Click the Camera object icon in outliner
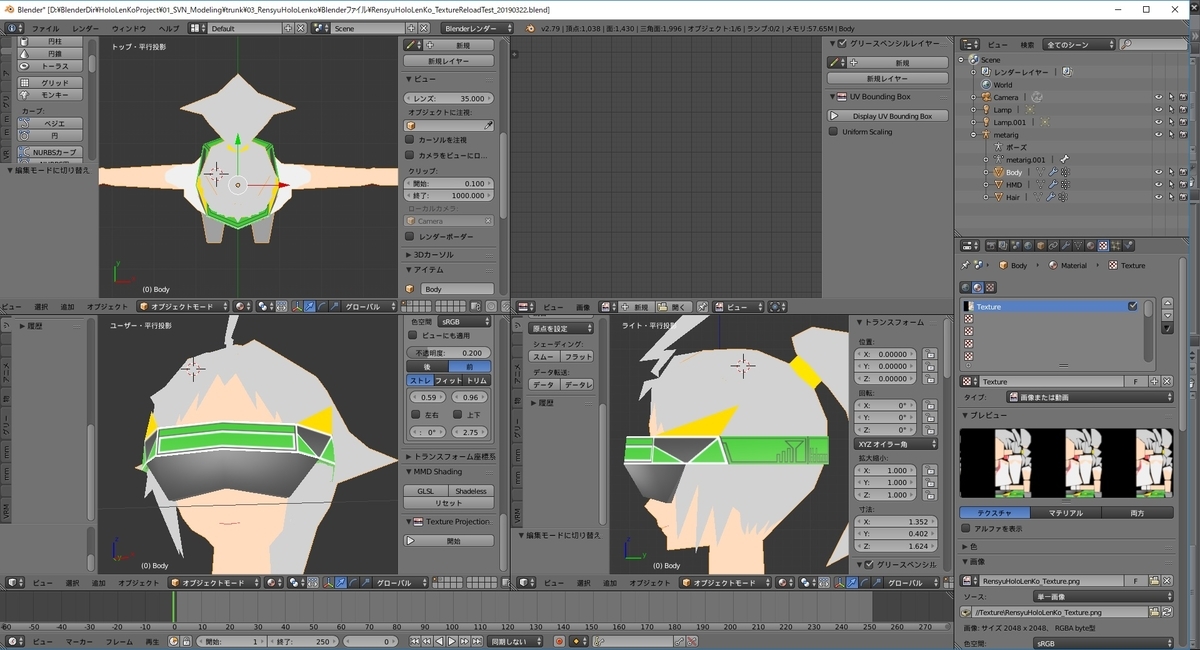Image resolution: width=1200 pixels, height=650 pixels. click(x=986, y=97)
